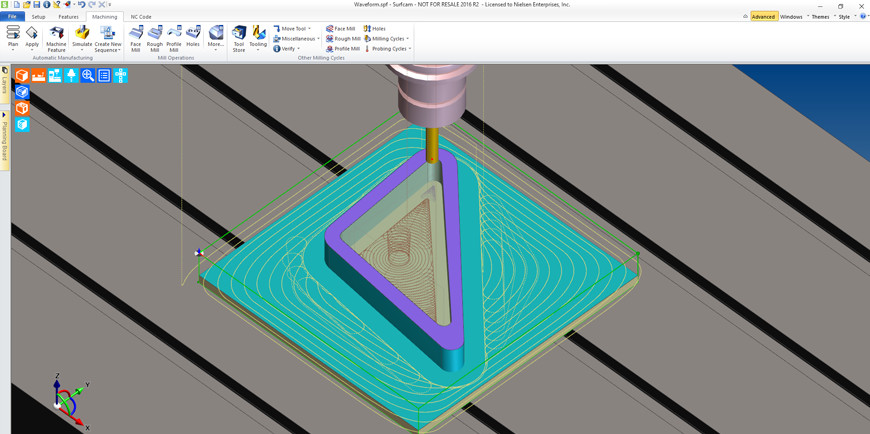Toggle the Advanced mode button
This screenshot has width=870, height=434.
pos(764,17)
